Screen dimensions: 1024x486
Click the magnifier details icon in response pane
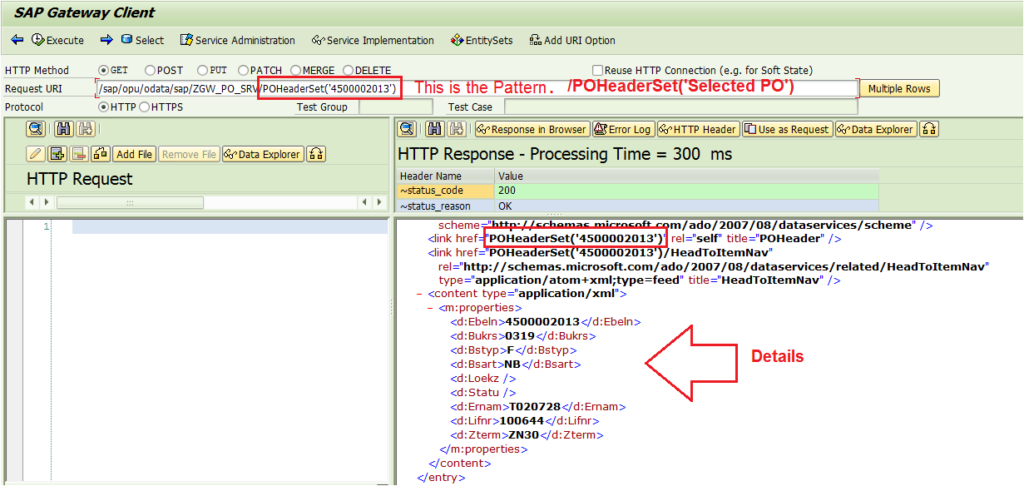point(408,129)
